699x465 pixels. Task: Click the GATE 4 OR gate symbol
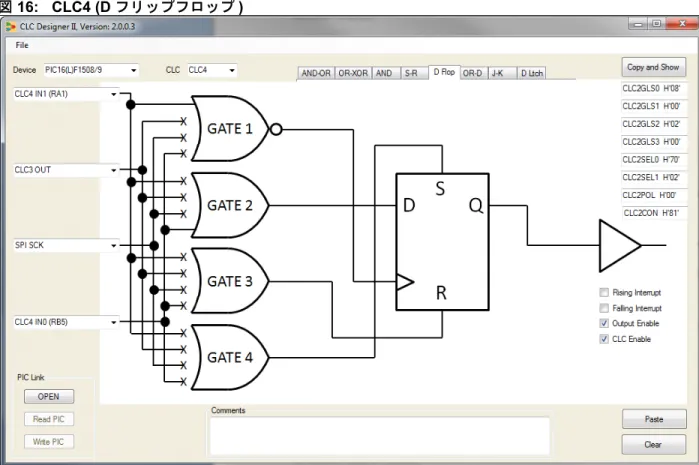[230, 358]
